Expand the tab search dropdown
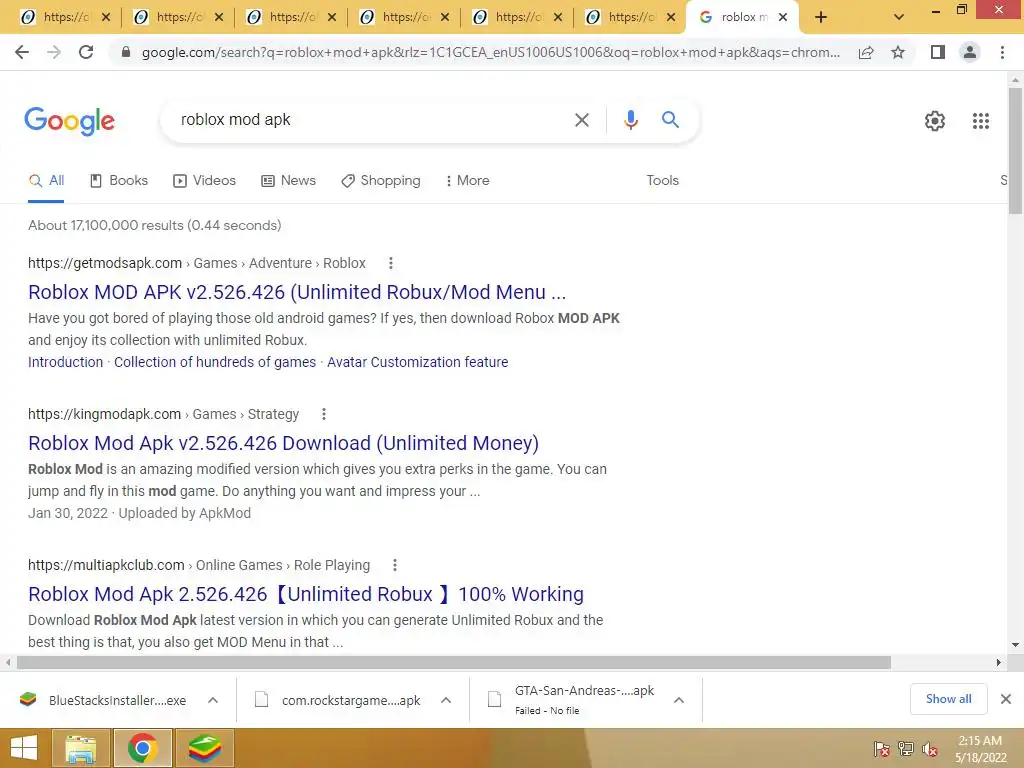1024x768 pixels. (899, 18)
